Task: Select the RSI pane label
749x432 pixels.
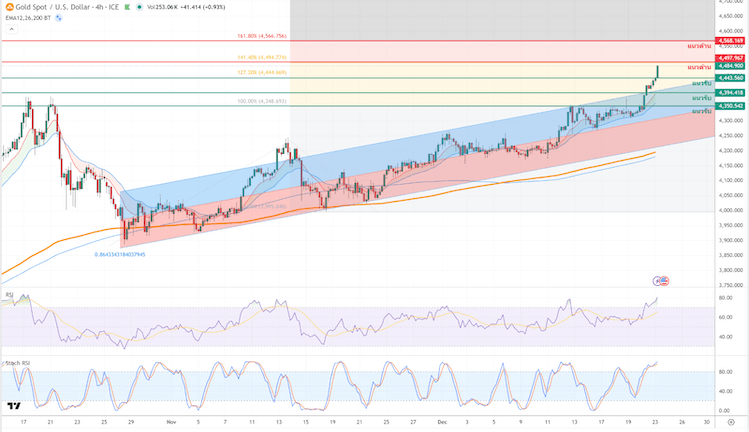Action: [9, 295]
